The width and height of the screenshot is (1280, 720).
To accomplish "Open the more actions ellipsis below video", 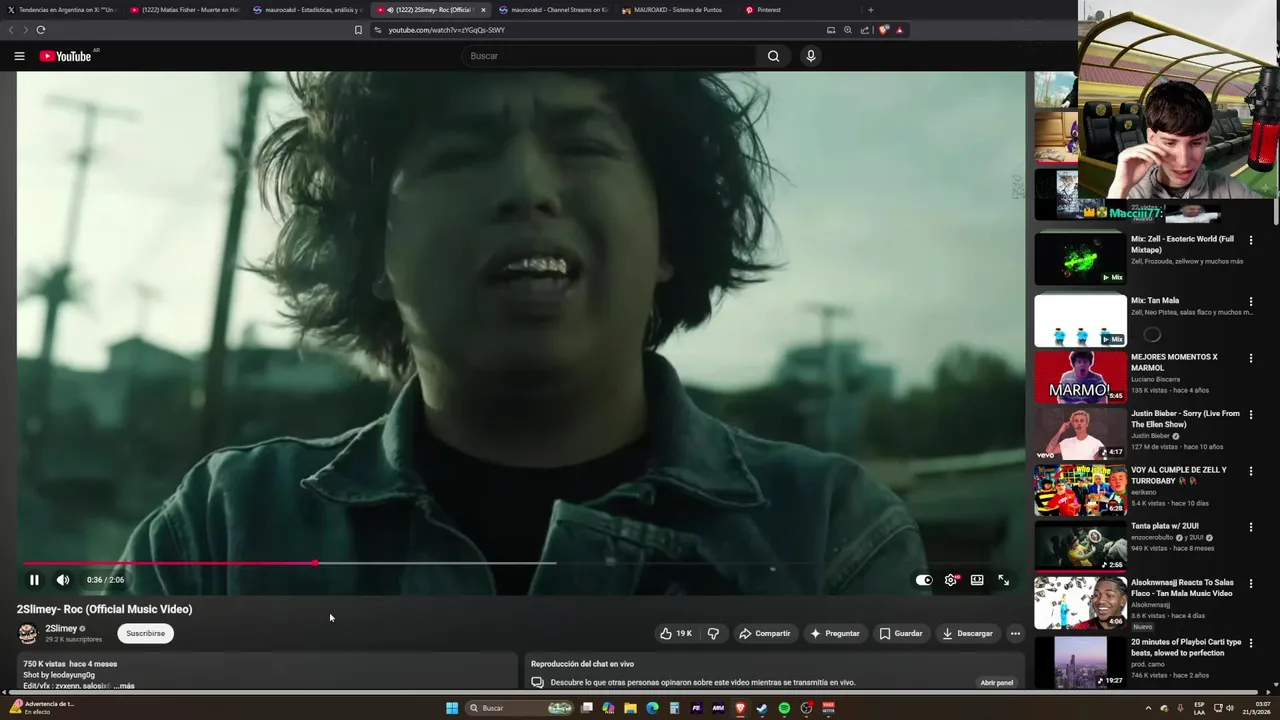I will (1015, 633).
